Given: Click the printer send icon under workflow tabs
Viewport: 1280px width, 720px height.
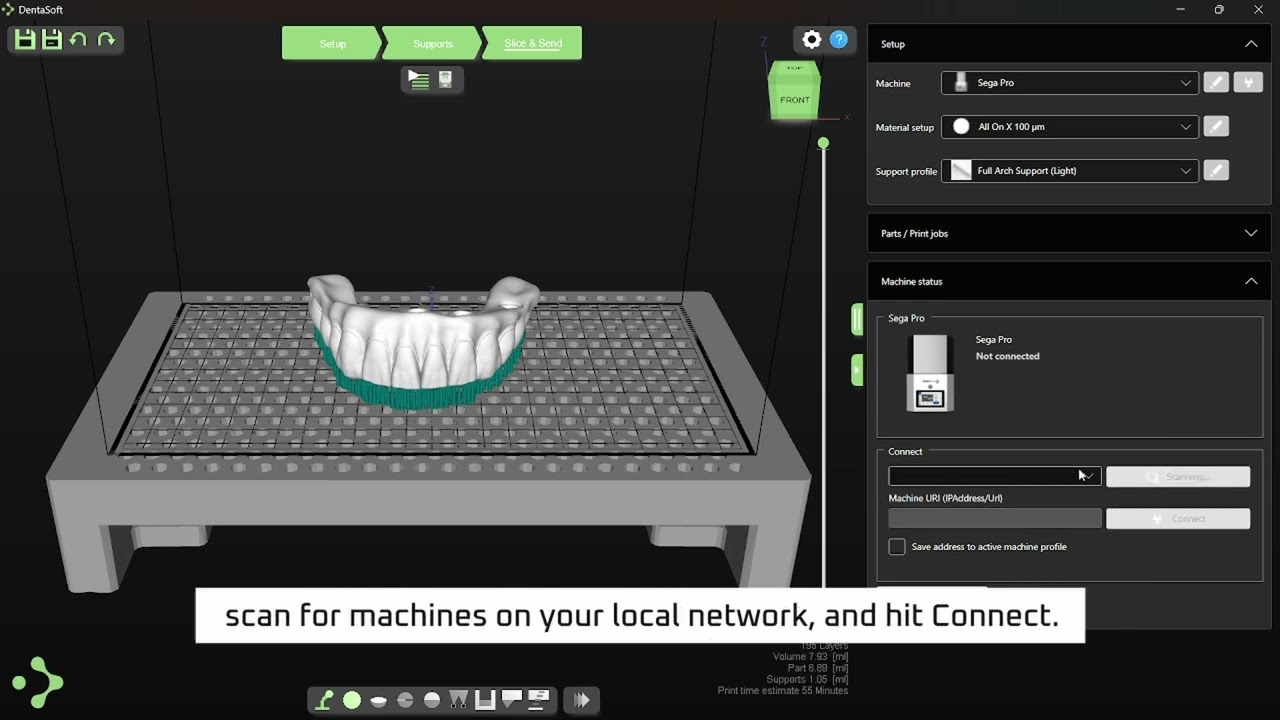Looking at the screenshot, I should tap(445, 80).
